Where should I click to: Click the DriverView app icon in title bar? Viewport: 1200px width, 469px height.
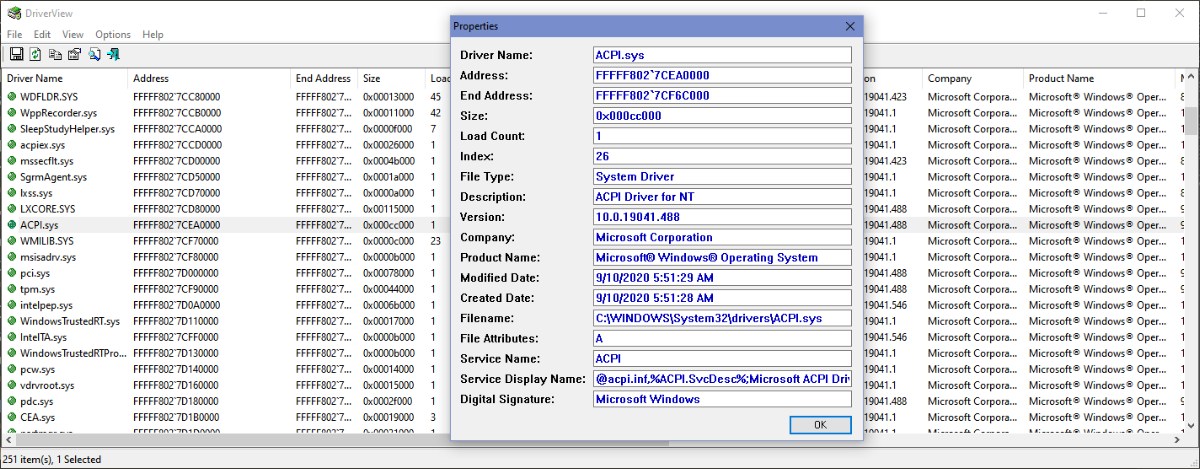13,13
